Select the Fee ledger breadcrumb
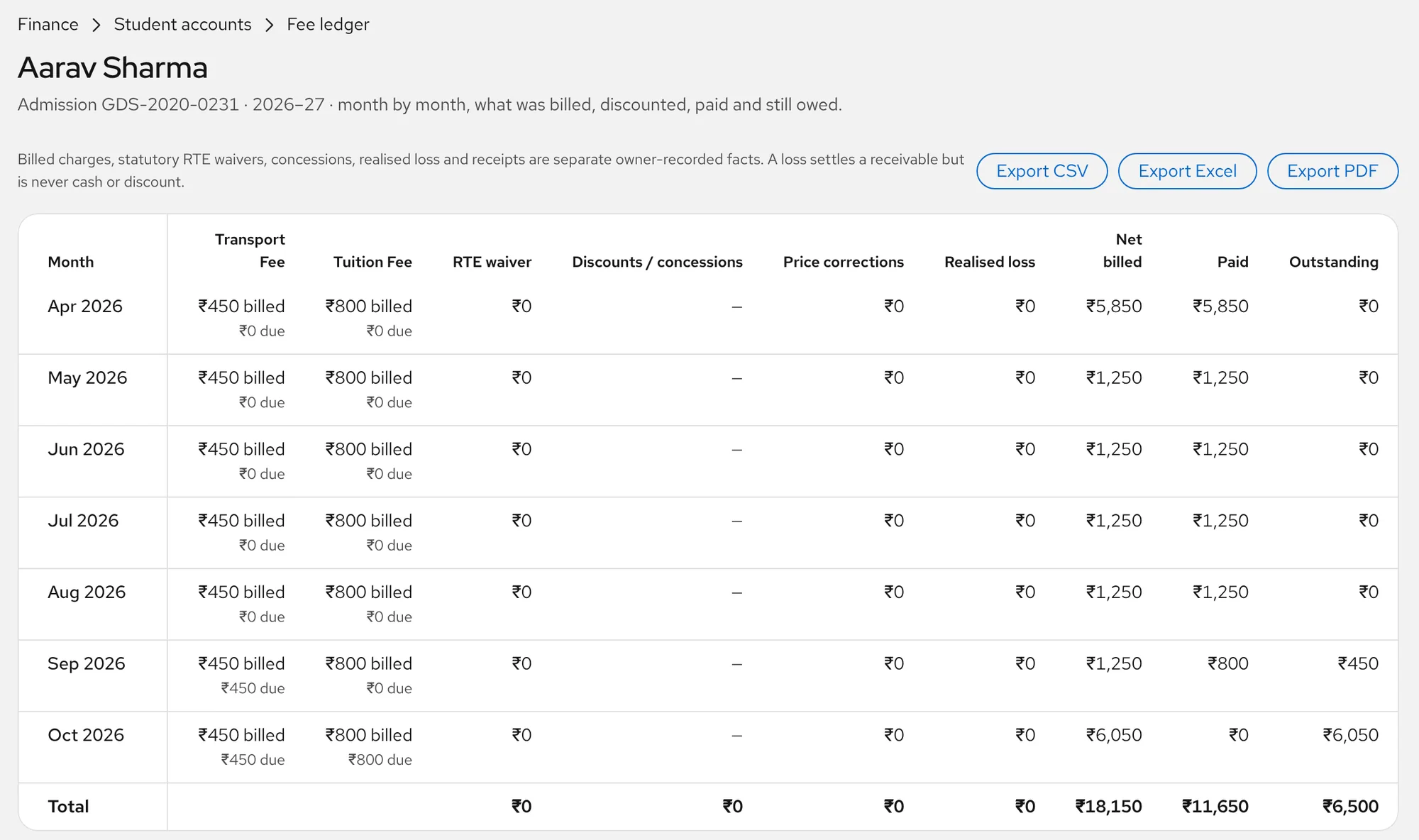This screenshot has height=840, width=1419. (328, 24)
